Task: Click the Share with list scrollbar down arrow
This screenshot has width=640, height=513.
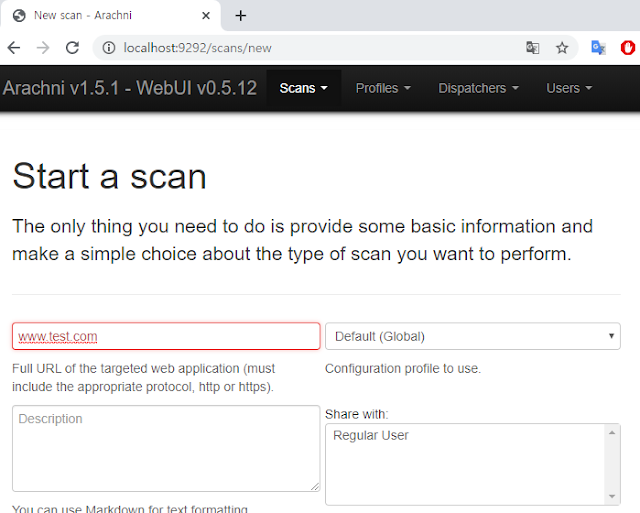Action: point(612,496)
